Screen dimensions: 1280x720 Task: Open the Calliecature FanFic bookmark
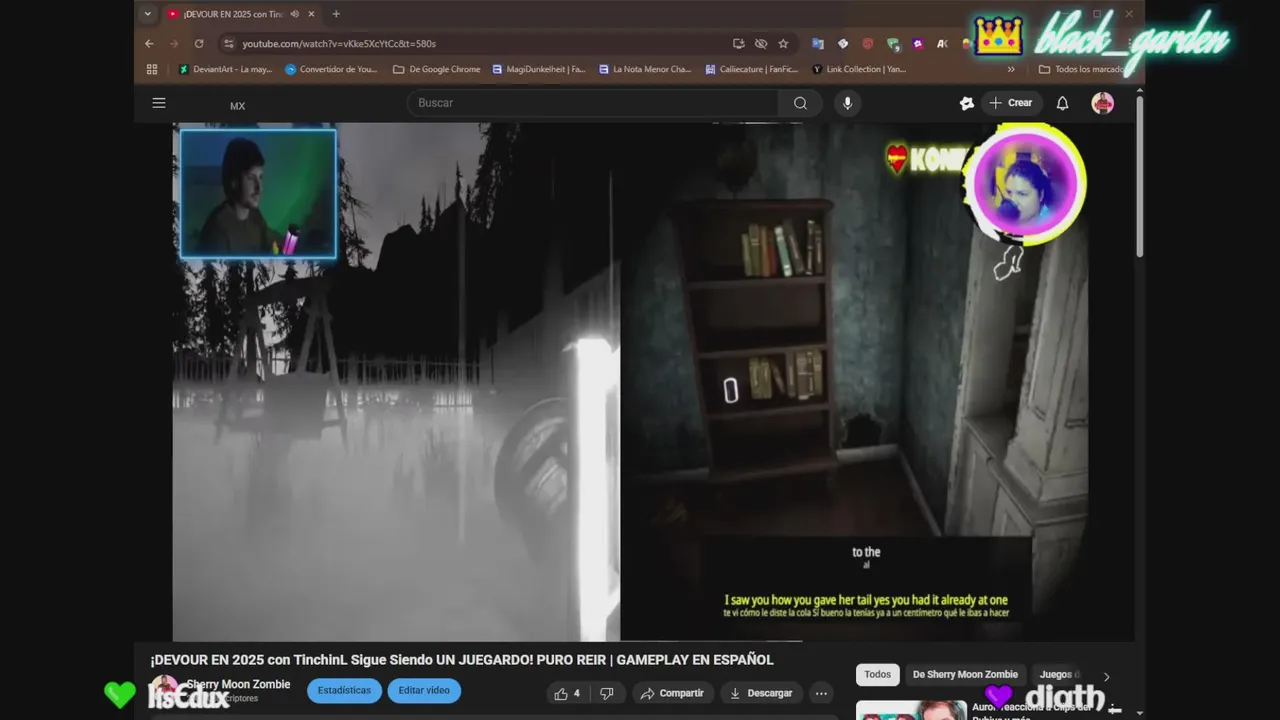click(x=751, y=69)
